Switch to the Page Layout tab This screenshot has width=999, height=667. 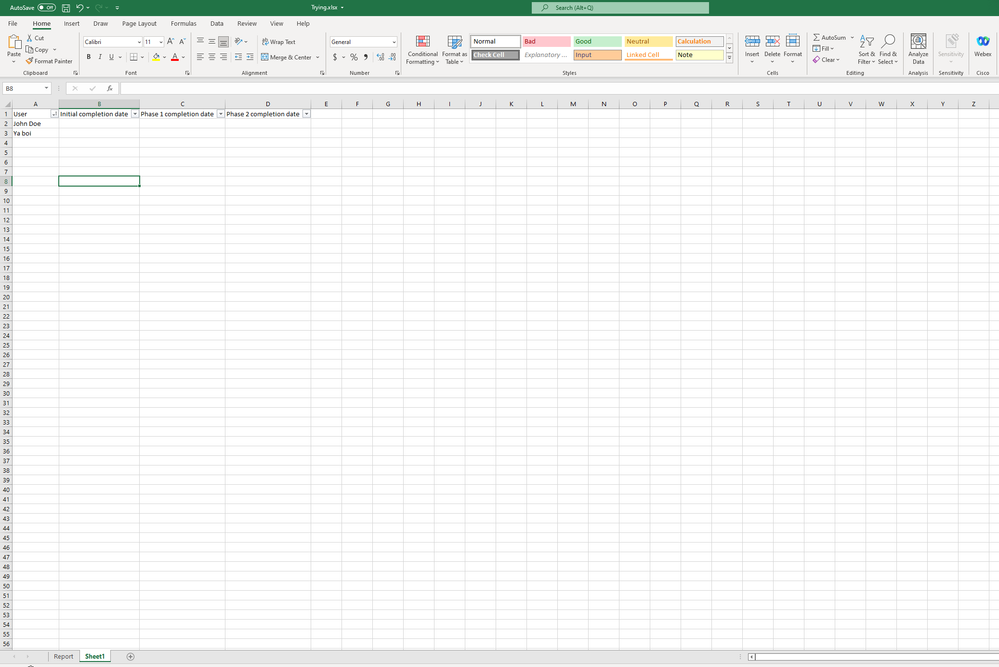[139, 24]
